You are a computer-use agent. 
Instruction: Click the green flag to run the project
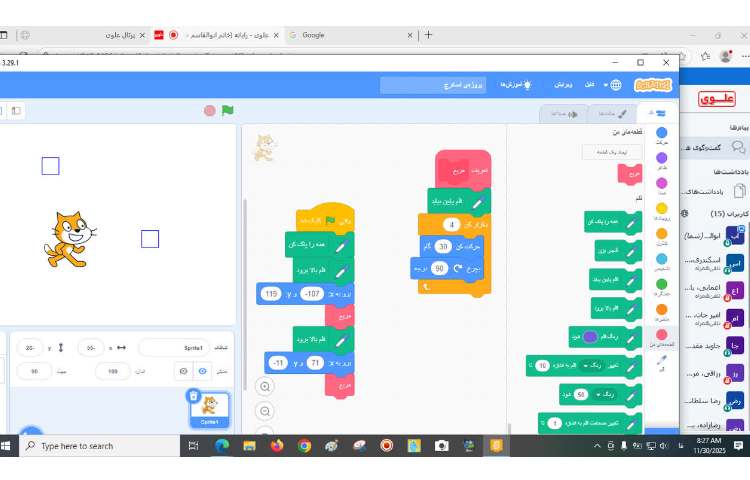228,110
